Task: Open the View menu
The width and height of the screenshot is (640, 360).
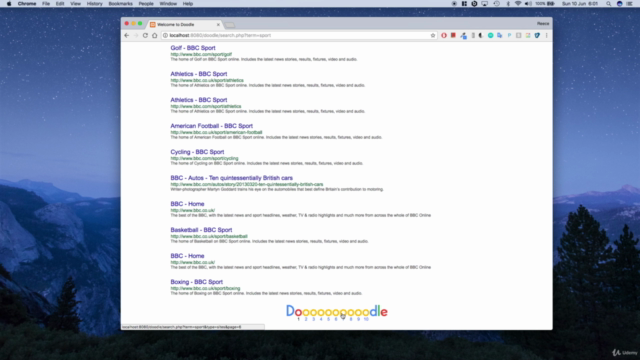Action: tap(76, 4)
